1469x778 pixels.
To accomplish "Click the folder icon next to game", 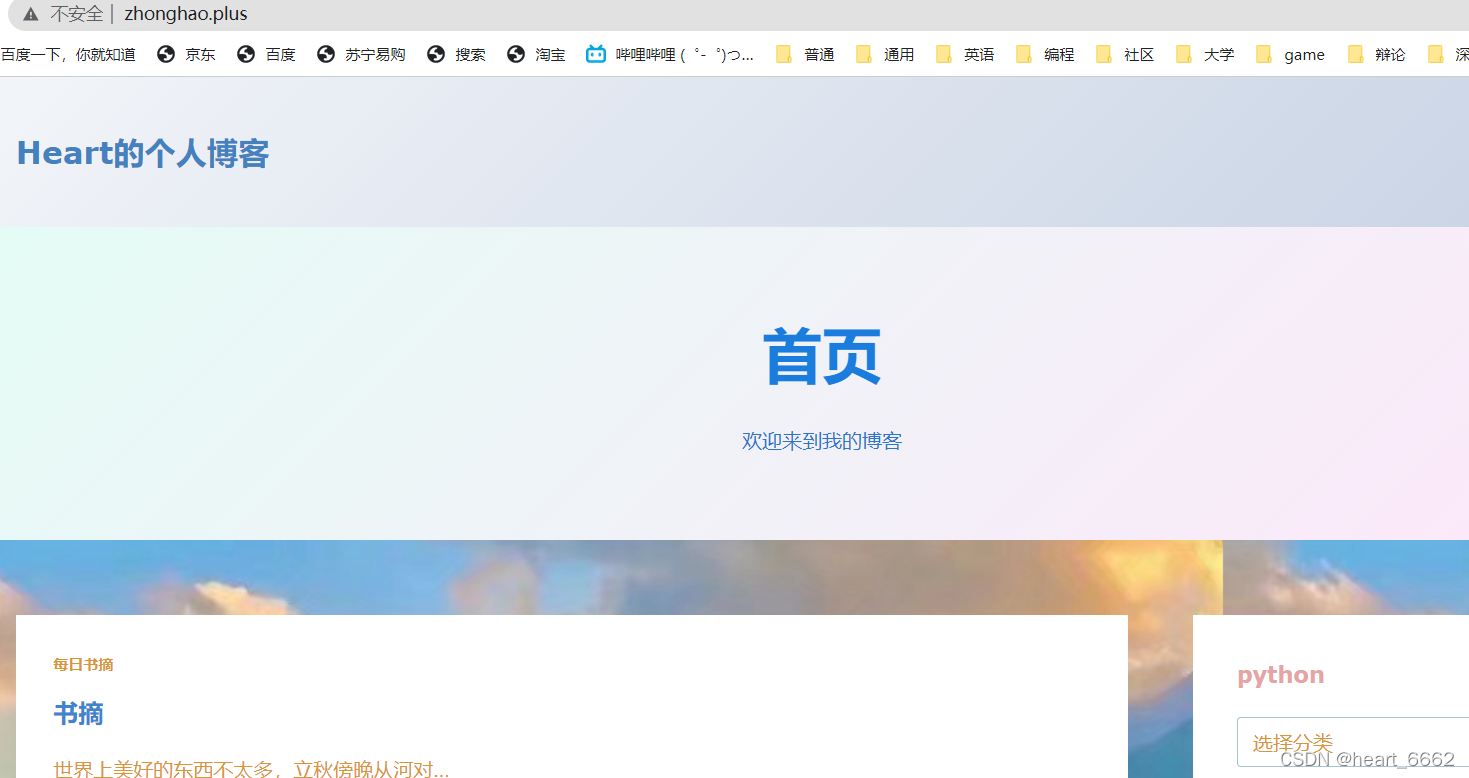I will [1264, 54].
